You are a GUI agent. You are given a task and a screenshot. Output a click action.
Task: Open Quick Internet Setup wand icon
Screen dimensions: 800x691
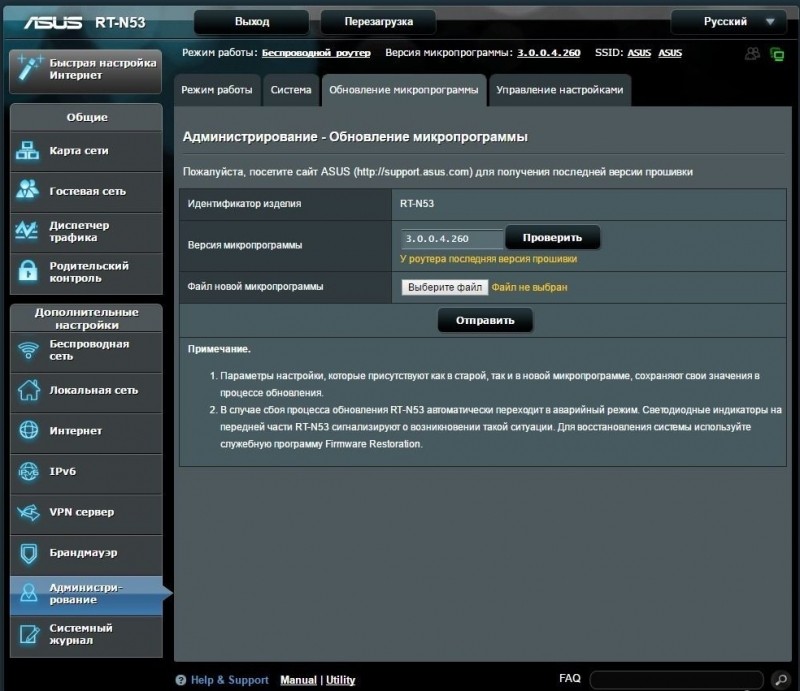tap(29, 68)
